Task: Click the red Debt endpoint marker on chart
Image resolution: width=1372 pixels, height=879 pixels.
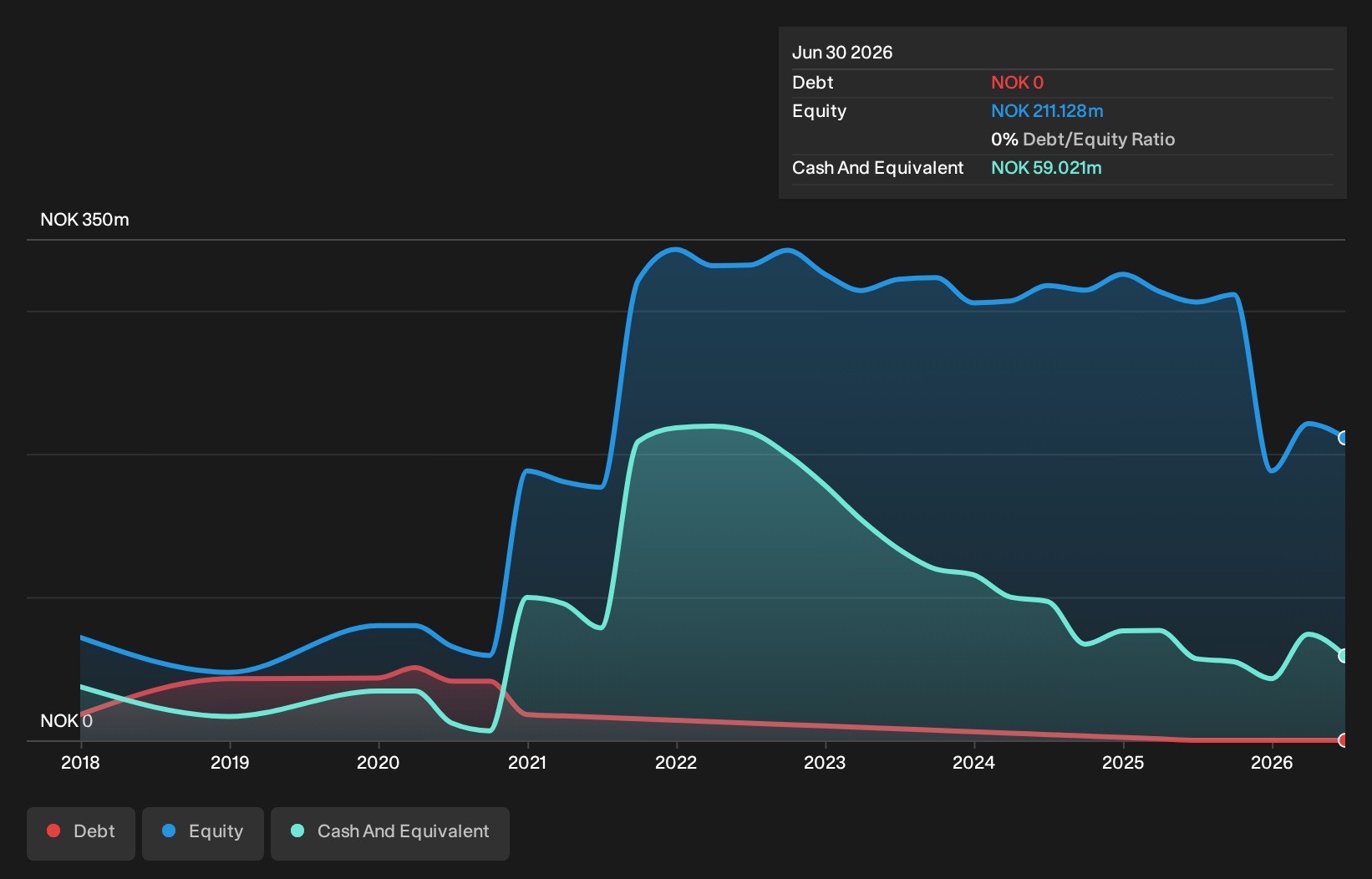Action: 1343,740
